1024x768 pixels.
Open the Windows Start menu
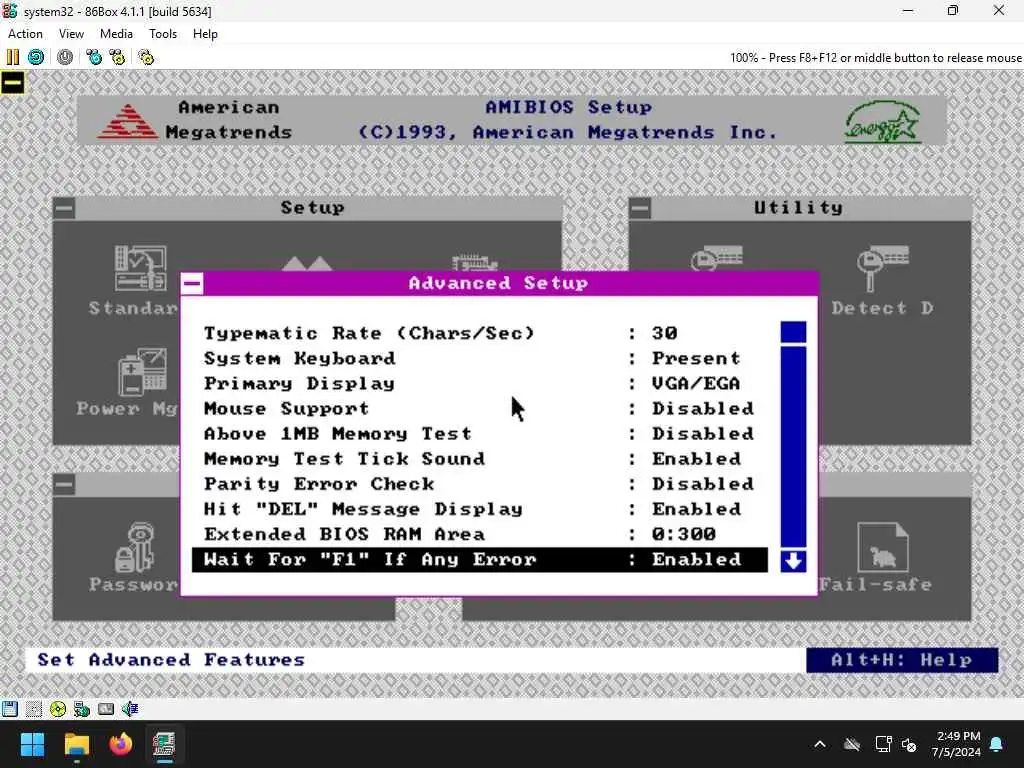click(x=32, y=744)
